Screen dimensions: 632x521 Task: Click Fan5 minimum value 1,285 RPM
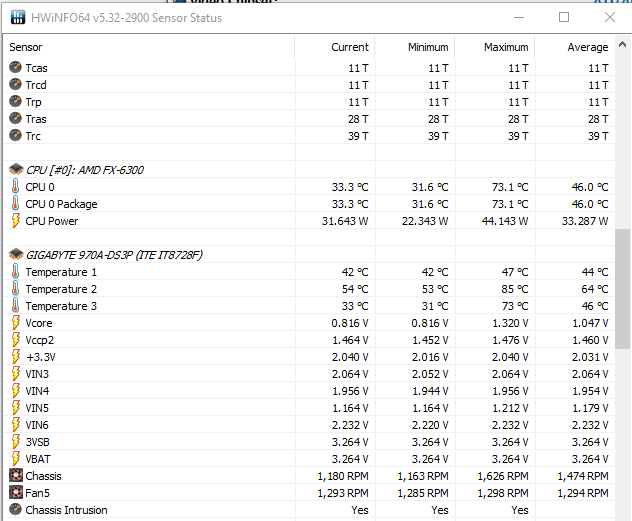click(x=423, y=493)
